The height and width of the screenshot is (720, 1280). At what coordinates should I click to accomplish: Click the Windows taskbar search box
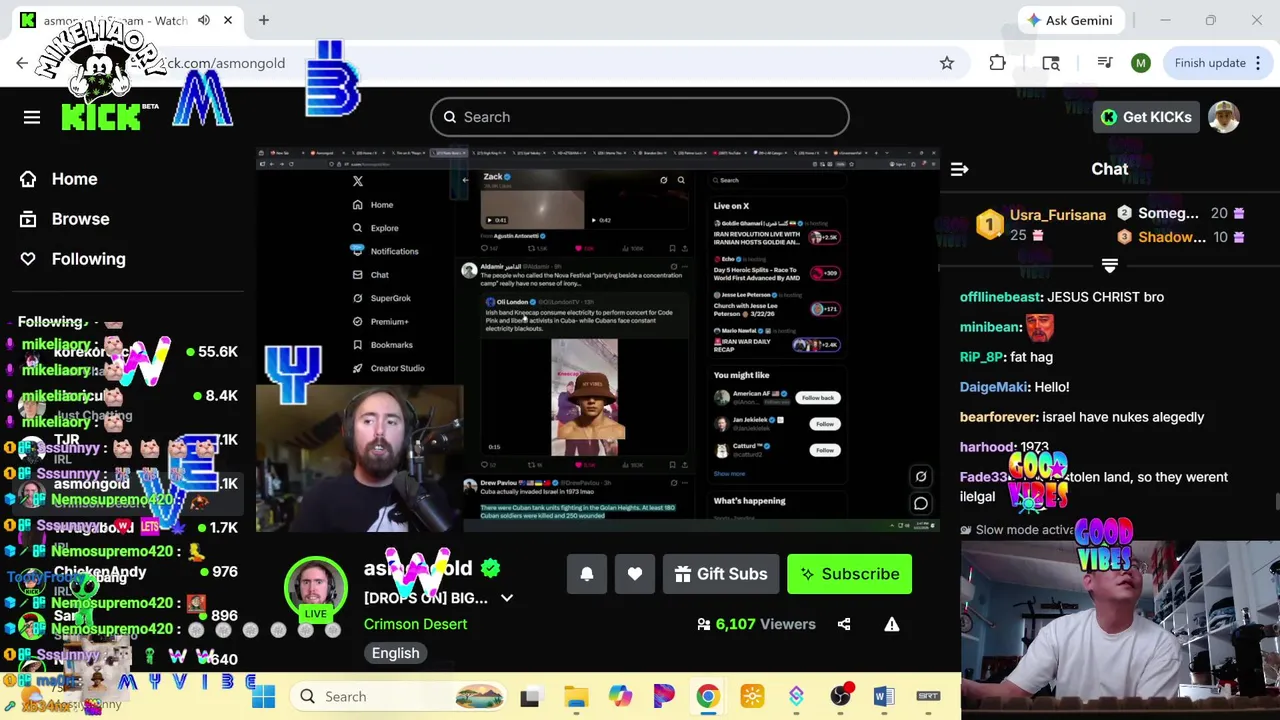click(400, 697)
